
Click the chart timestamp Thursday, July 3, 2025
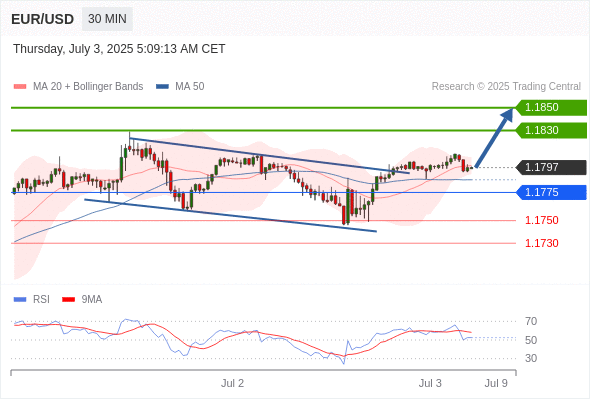click(73, 49)
